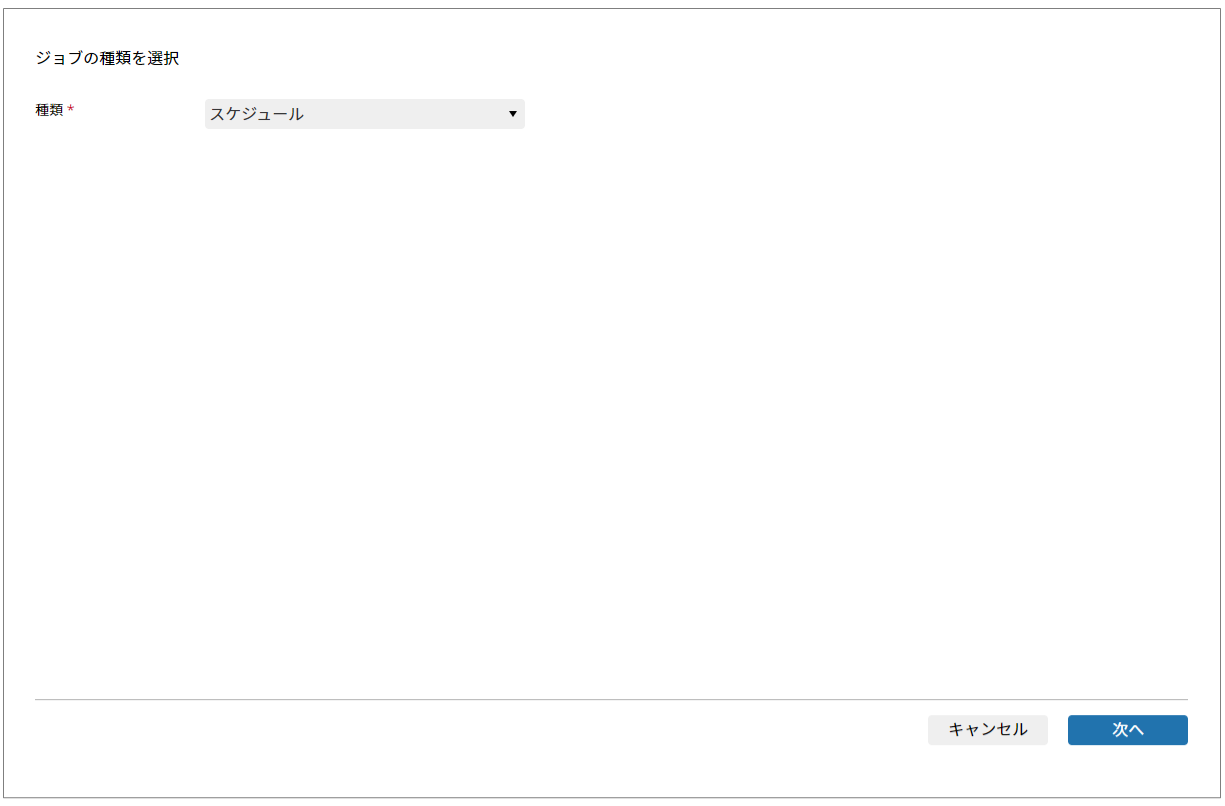Open the 種類 dropdown showing スケジュール
Viewport: 1225px width, 806px height.
pos(364,114)
